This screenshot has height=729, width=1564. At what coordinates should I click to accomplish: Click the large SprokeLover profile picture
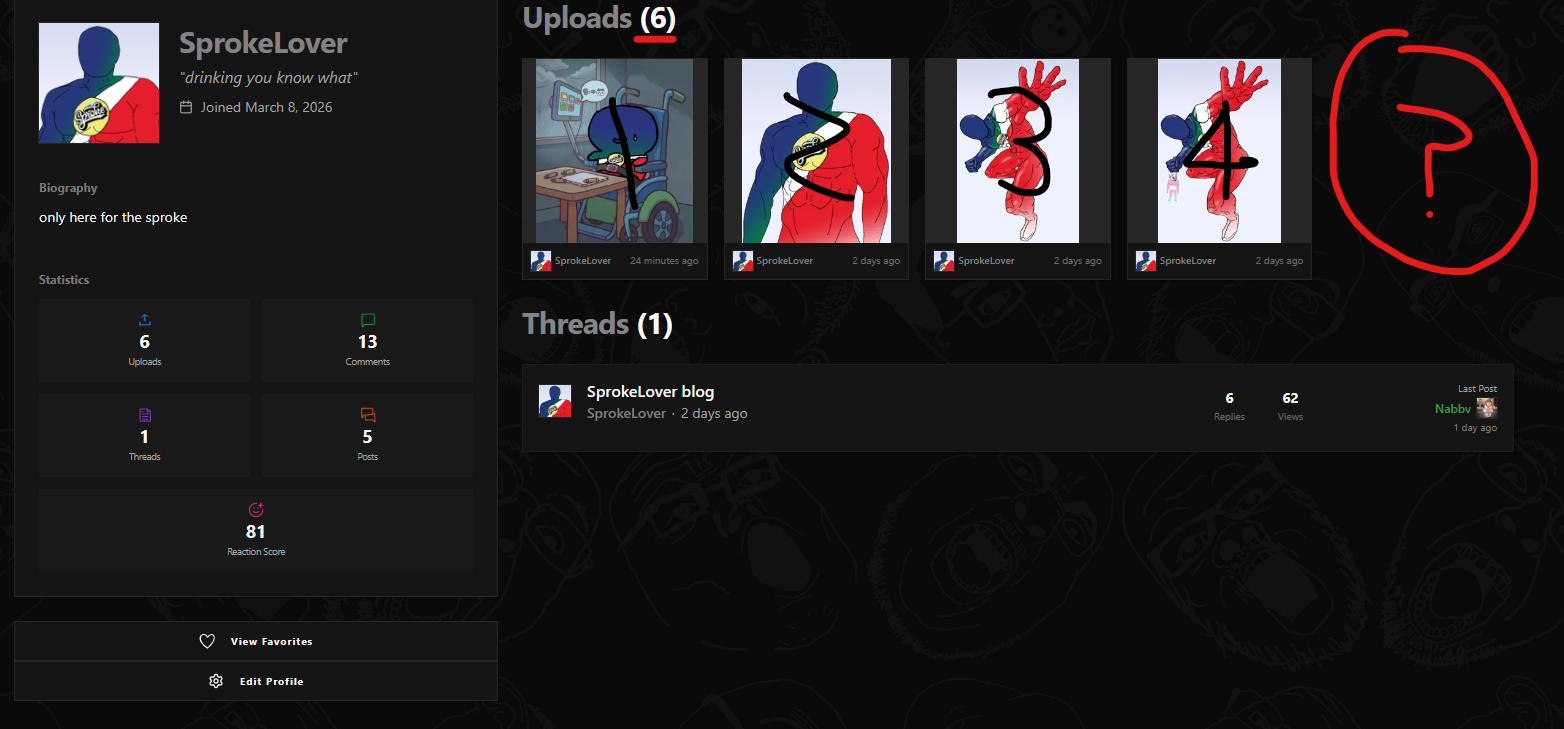[99, 83]
